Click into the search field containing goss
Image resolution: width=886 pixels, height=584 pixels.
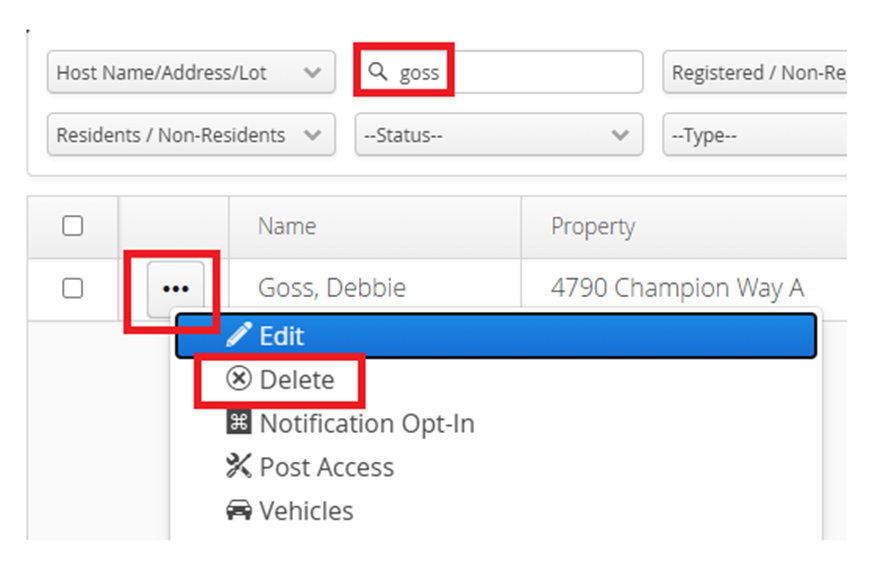click(x=499, y=72)
